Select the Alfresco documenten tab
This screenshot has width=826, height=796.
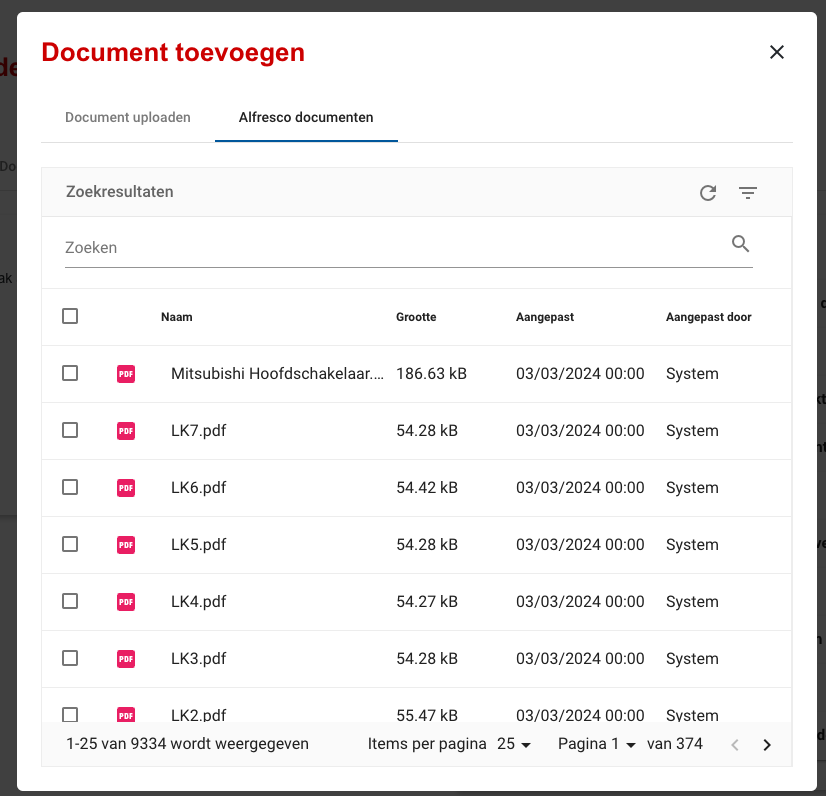tap(306, 117)
